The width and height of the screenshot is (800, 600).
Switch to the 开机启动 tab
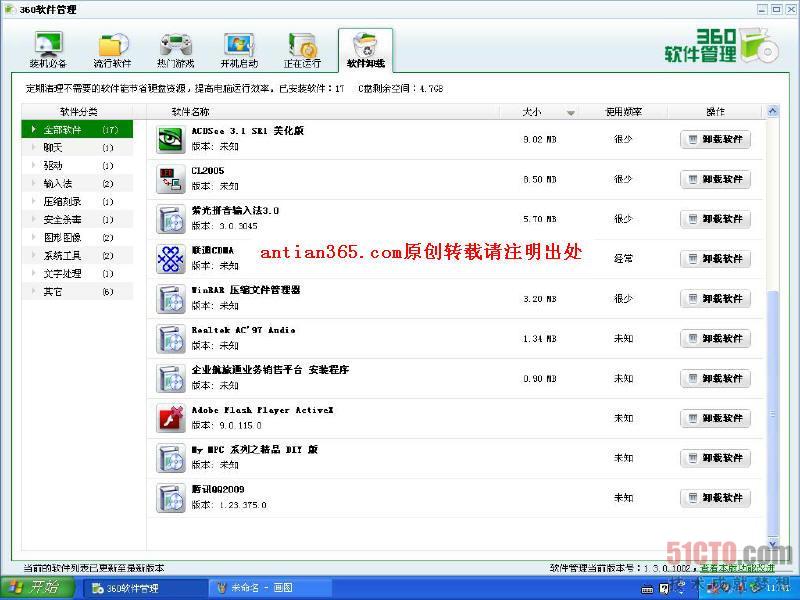point(239,50)
